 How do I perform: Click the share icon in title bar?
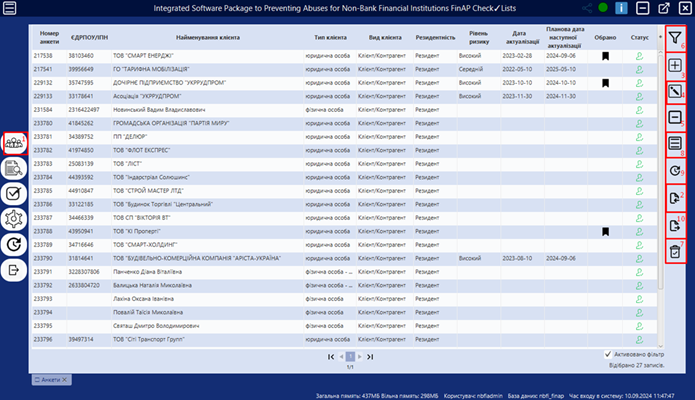click(587, 8)
